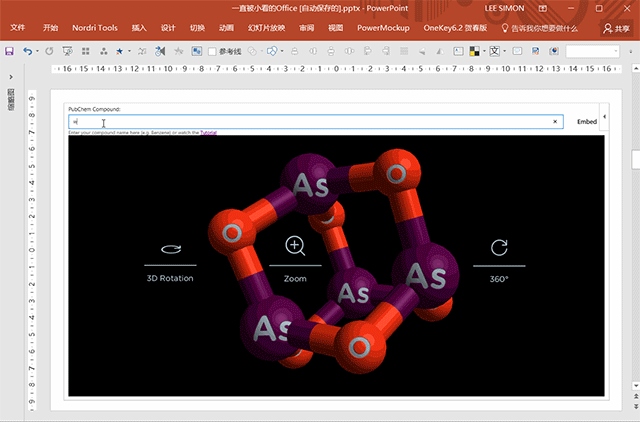Screen dimensions: 640x422
Task: Toggle the 参考线 guides checkbox
Action: coord(212,51)
